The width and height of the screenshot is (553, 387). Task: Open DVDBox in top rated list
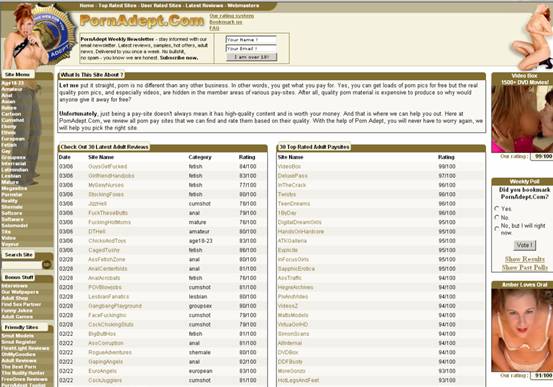[288, 352]
